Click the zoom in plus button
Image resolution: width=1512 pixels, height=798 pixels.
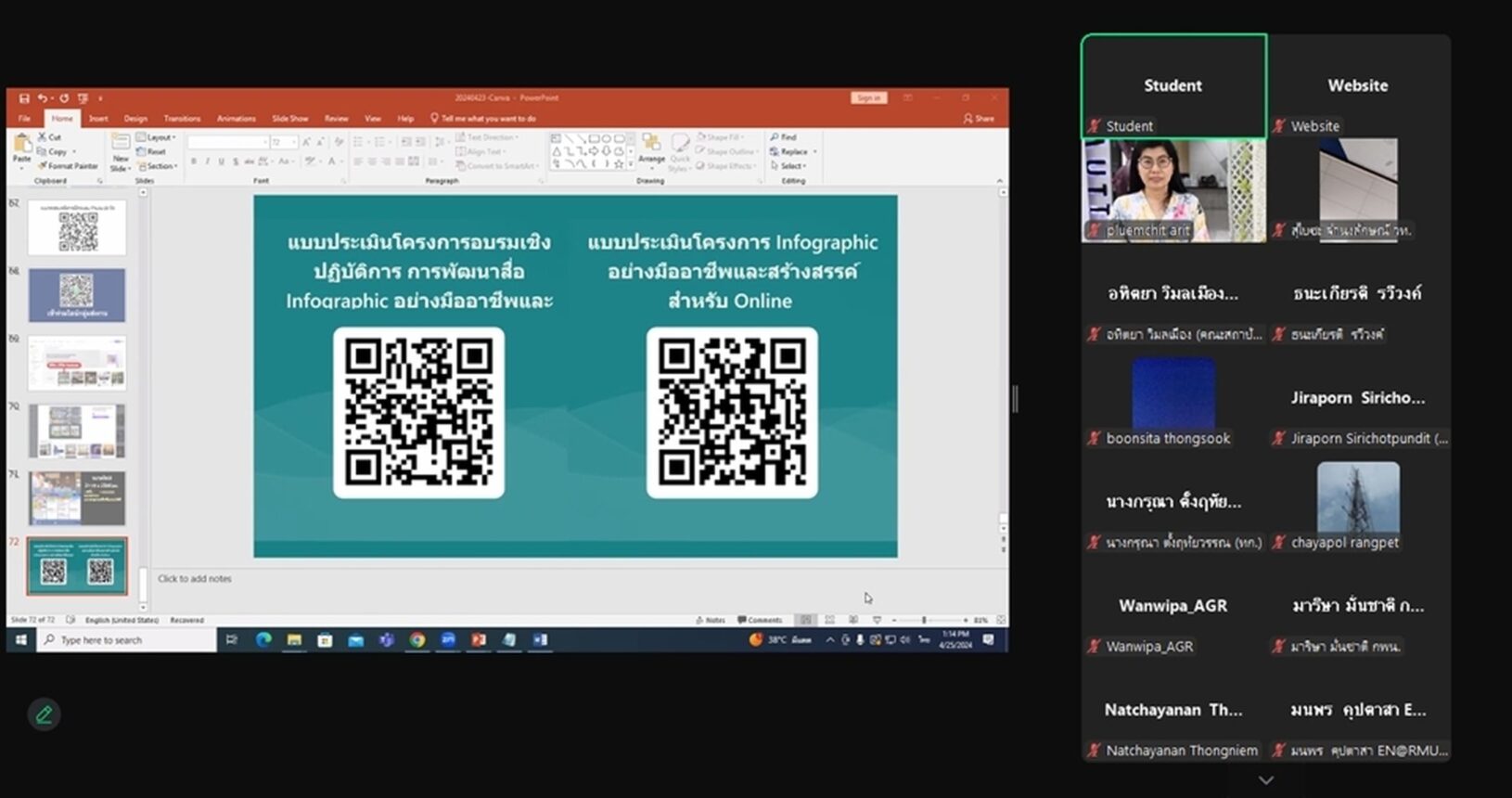coord(966,620)
